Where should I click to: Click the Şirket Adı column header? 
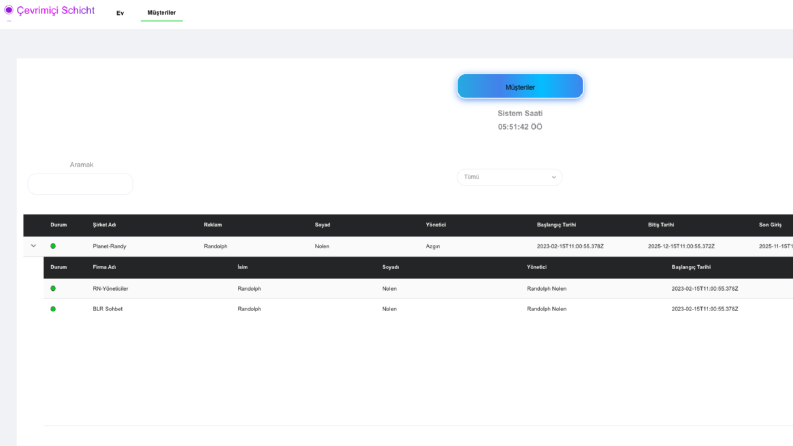pos(104,225)
